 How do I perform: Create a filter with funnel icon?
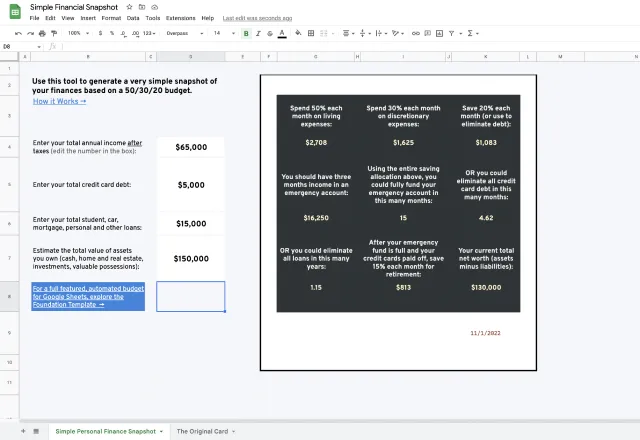click(451, 33)
